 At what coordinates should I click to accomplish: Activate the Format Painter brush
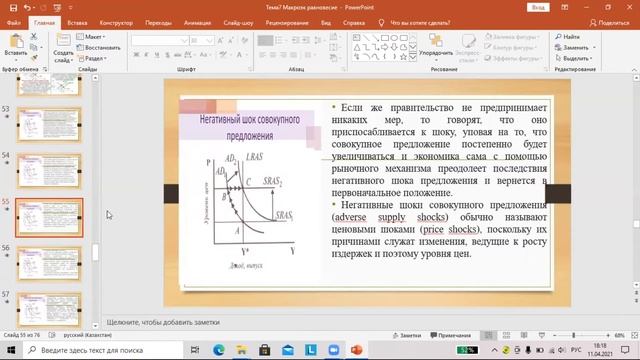pyautogui.click(x=34, y=58)
